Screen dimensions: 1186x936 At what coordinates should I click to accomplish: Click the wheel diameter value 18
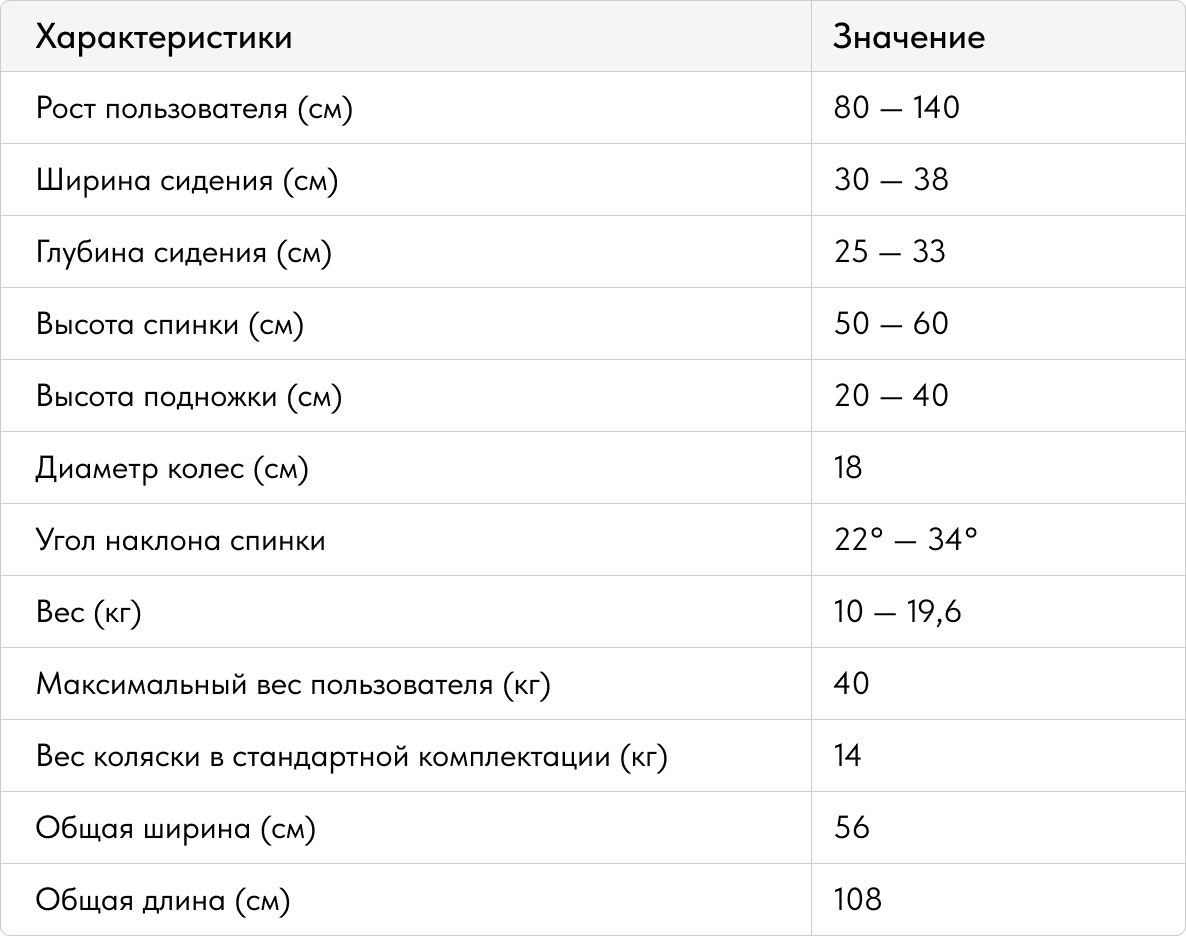click(x=848, y=467)
